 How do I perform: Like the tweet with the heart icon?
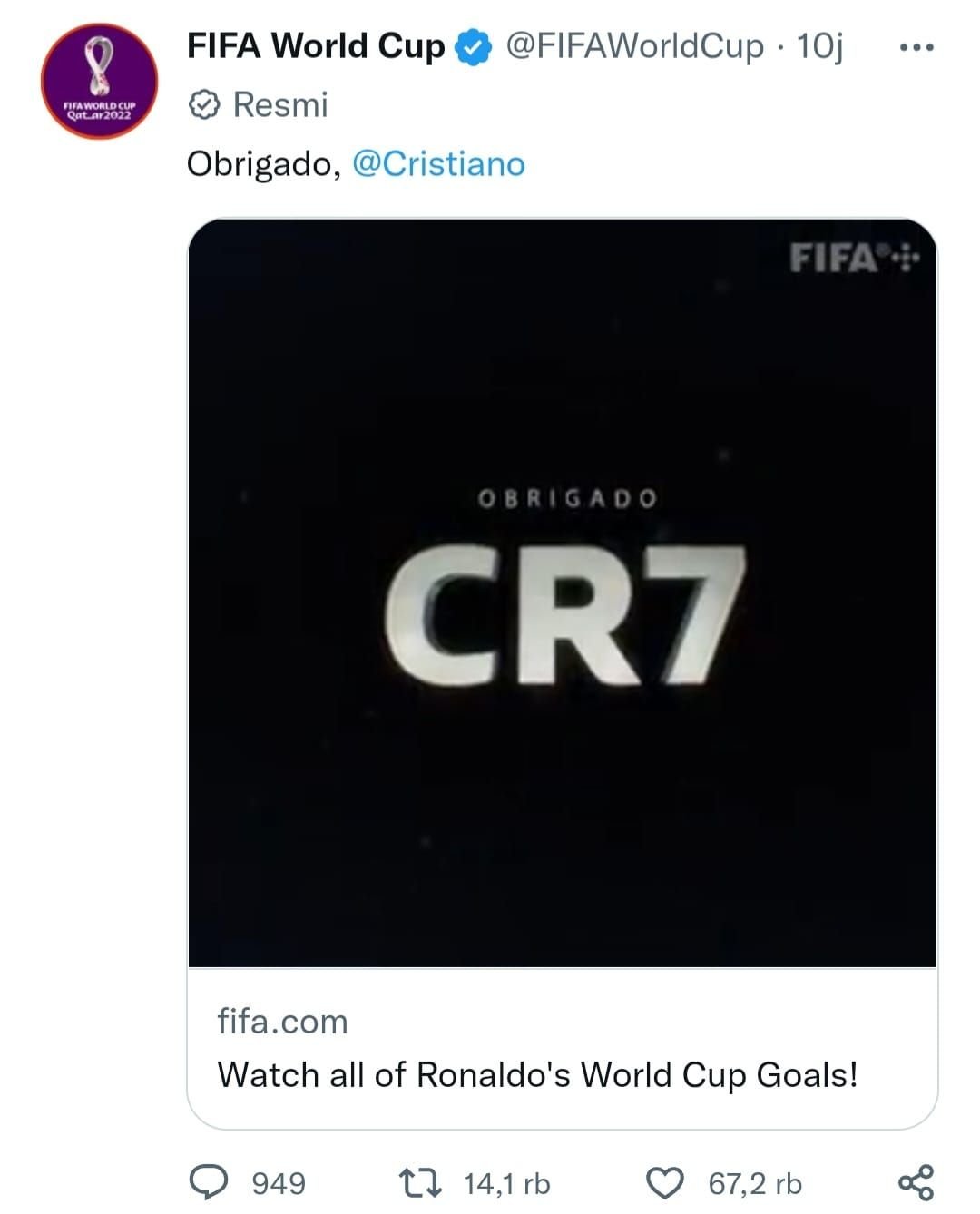664,1183
